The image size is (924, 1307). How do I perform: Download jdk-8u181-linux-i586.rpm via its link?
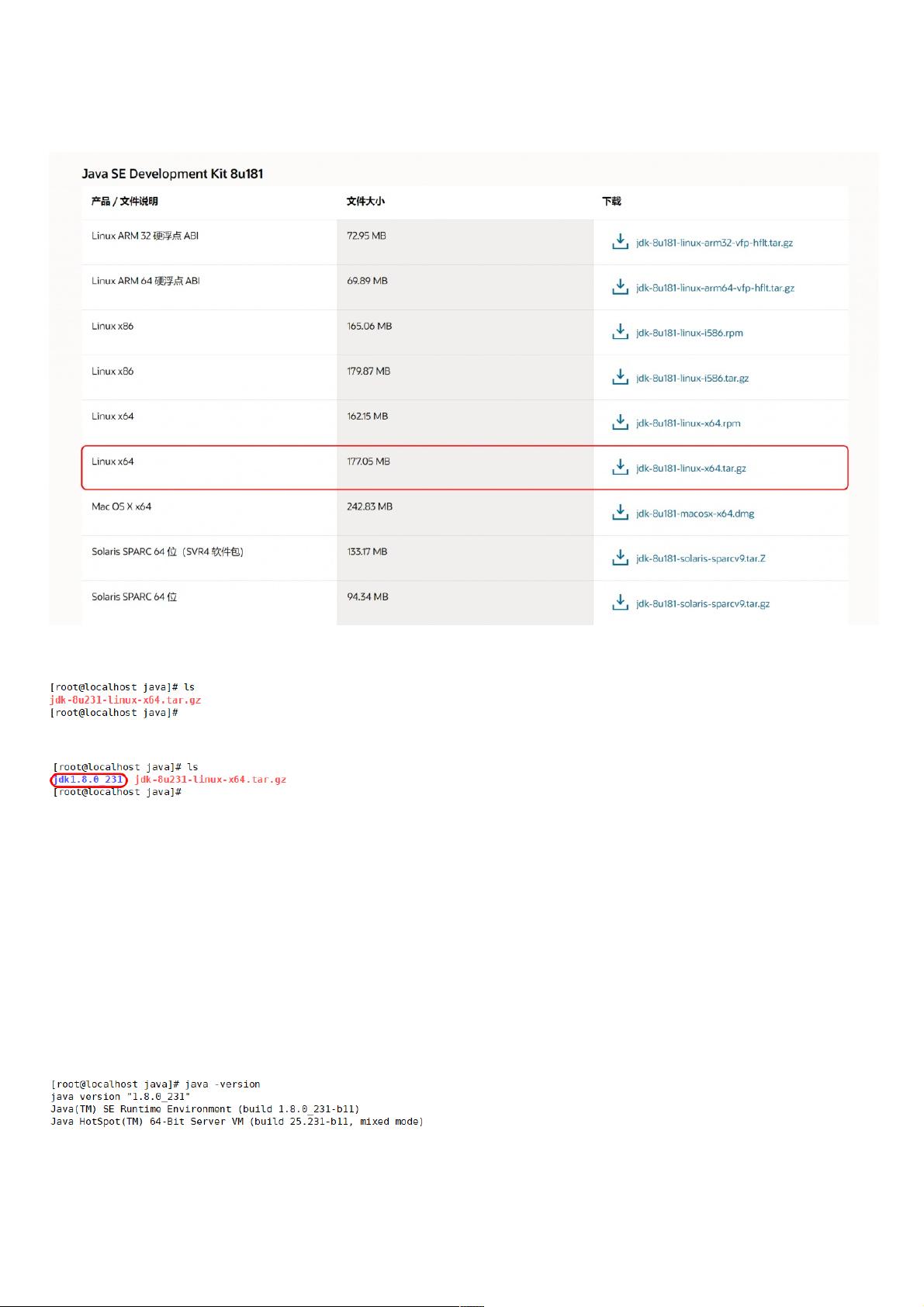click(x=690, y=333)
